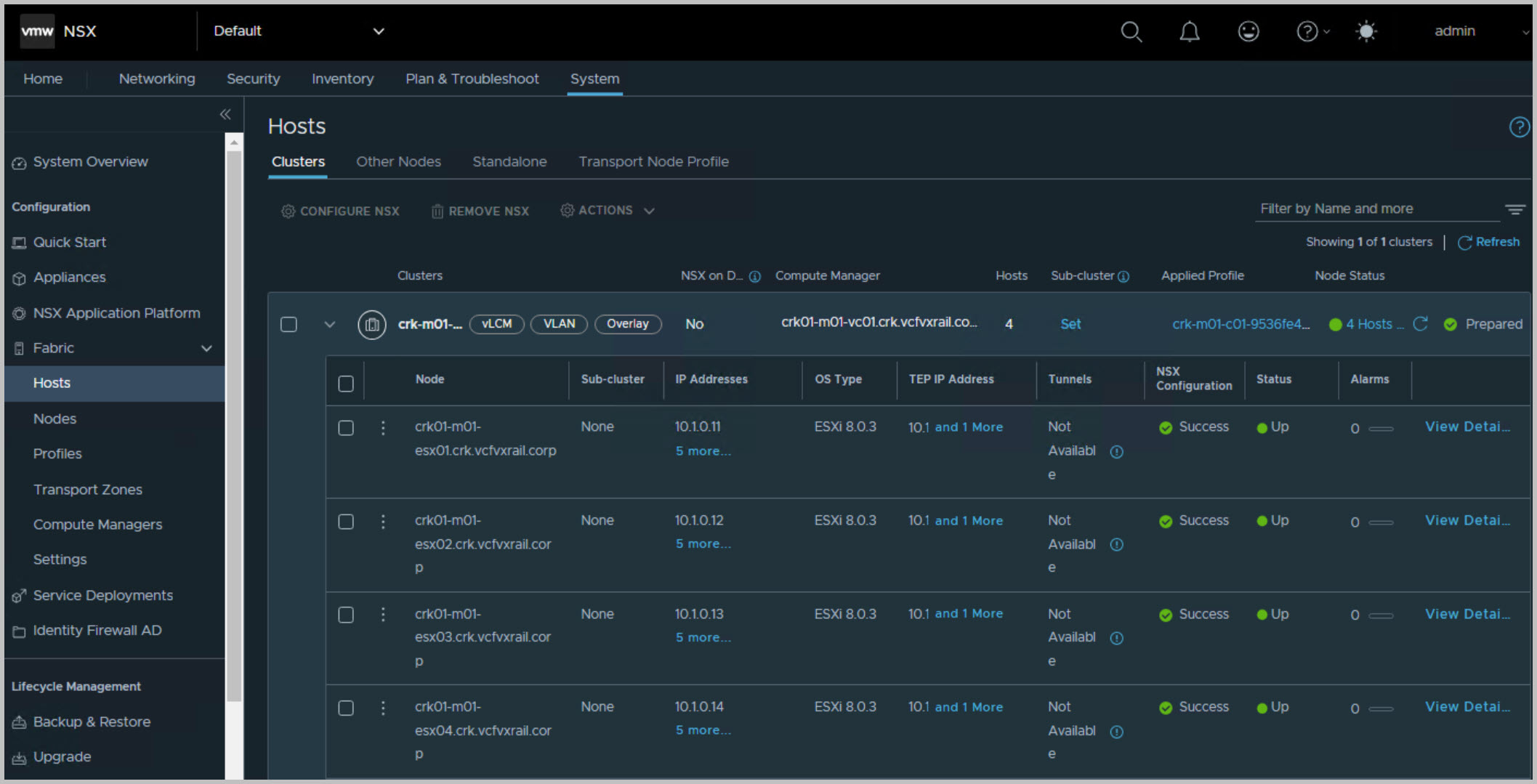Select the crk-m01 cluster checkbox

click(x=289, y=324)
